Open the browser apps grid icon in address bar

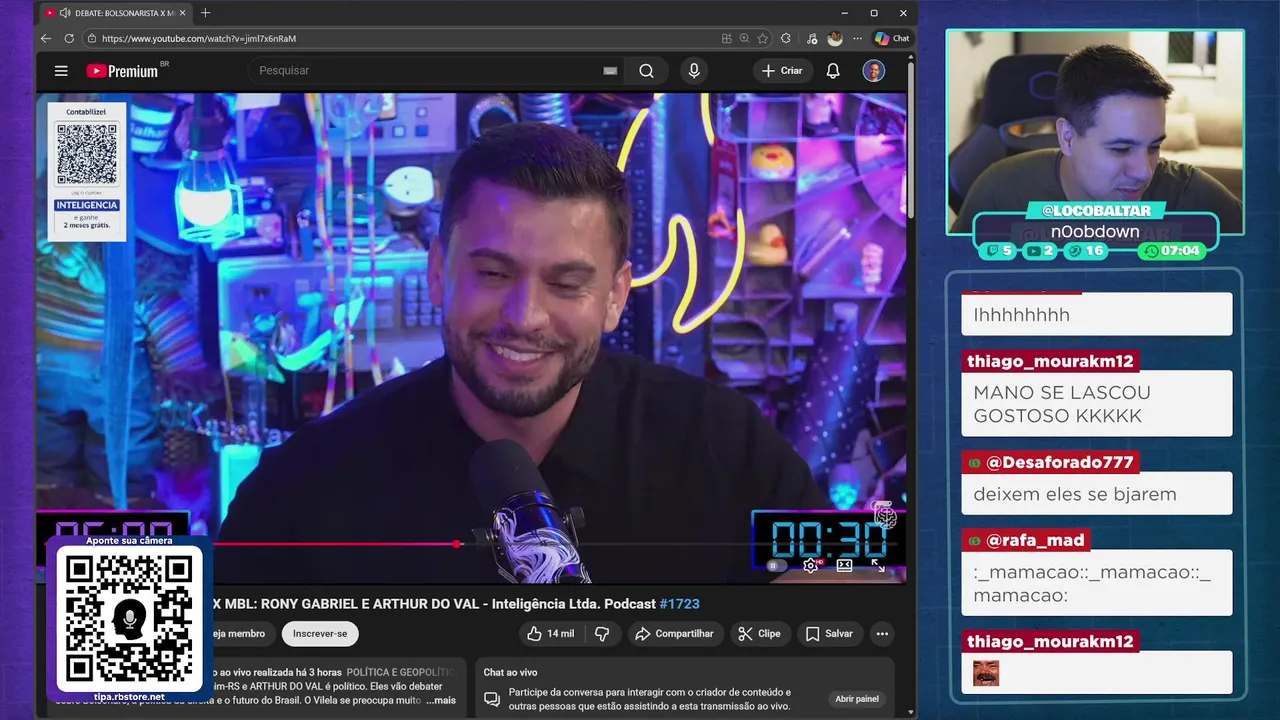pyautogui.click(x=726, y=38)
